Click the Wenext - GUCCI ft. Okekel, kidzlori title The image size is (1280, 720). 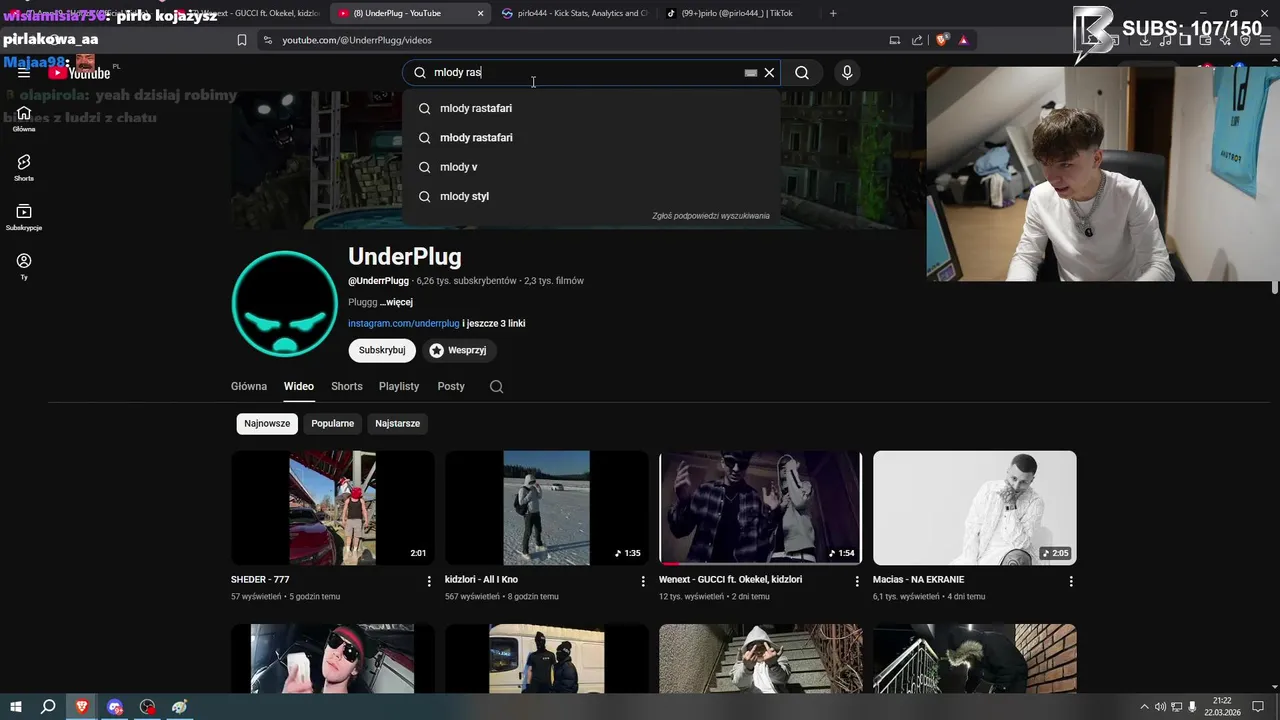click(730, 579)
